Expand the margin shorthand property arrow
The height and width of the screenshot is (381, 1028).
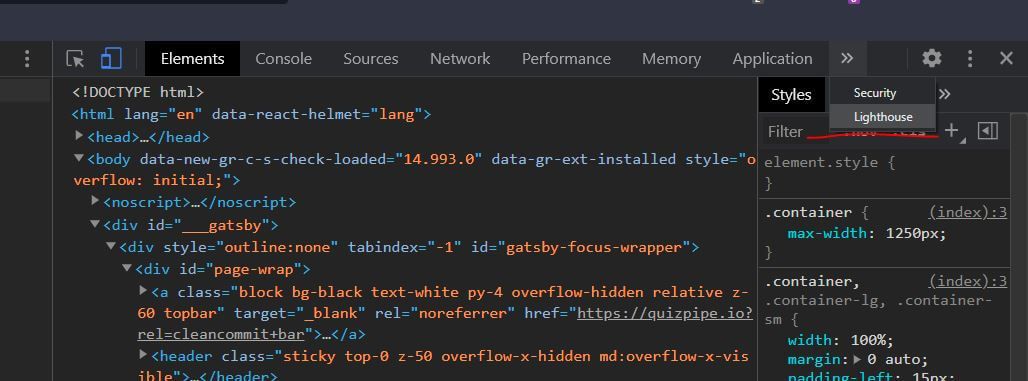(x=858, y=359)
